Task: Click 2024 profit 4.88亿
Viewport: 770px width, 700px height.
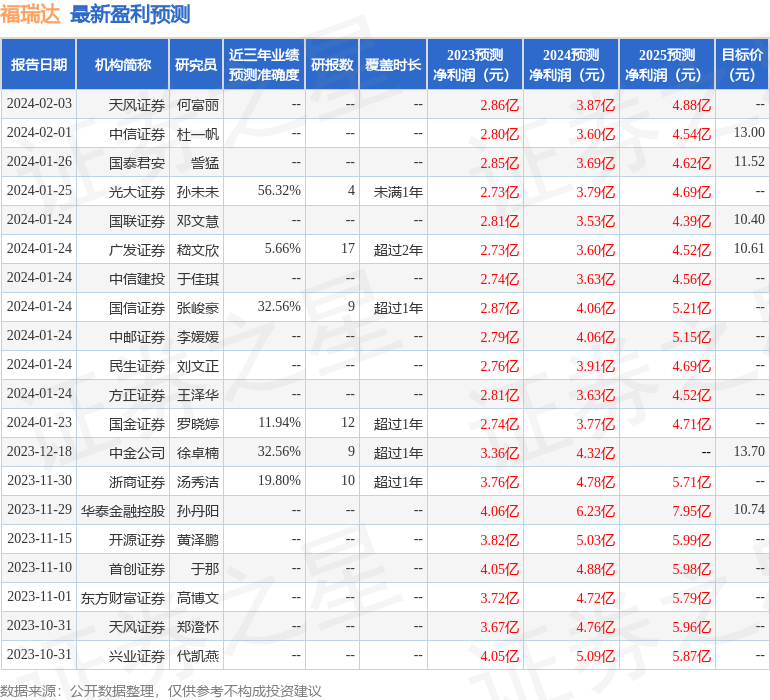Action: pyautogui.click(x=595, y=569)
